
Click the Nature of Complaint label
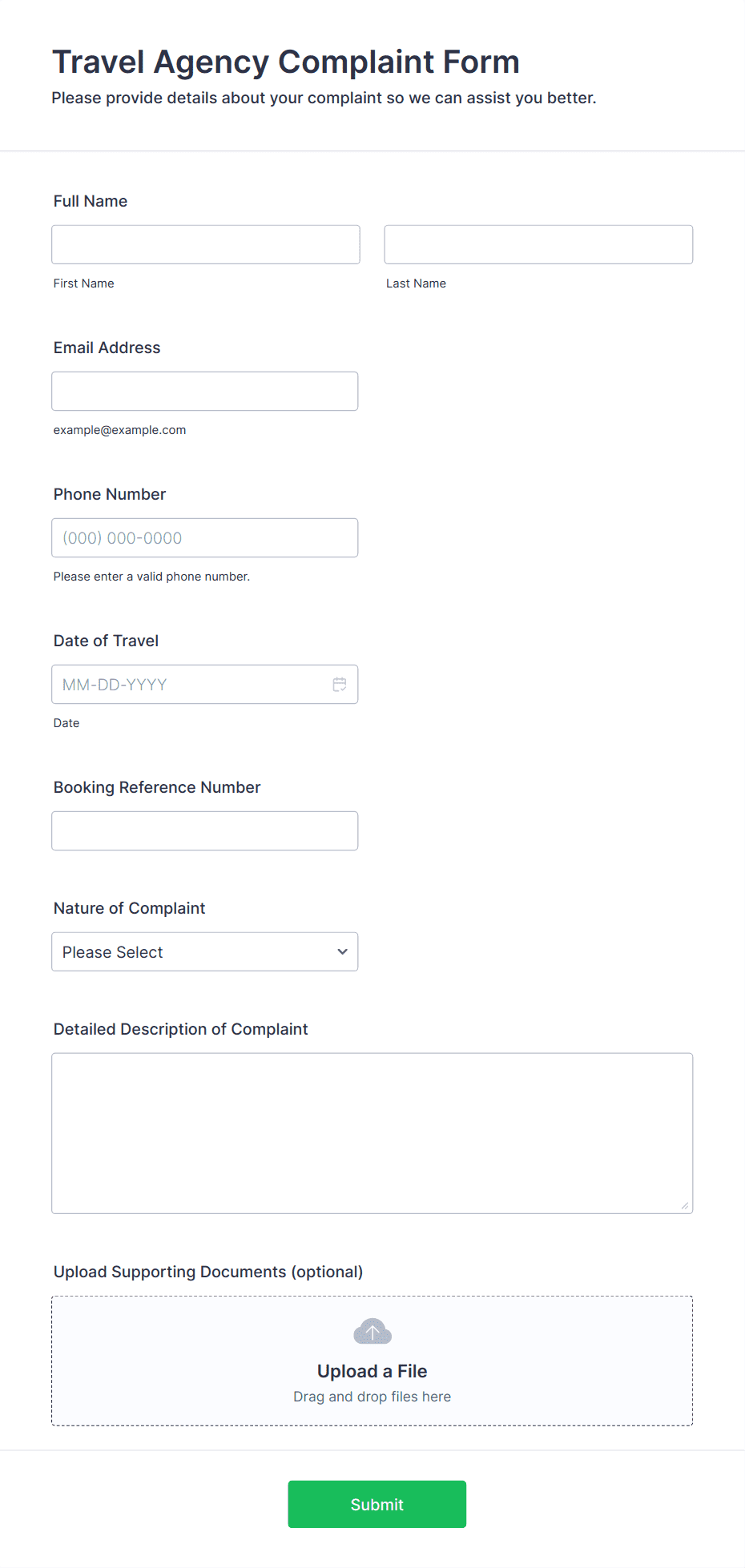click(x=130, y=908)
